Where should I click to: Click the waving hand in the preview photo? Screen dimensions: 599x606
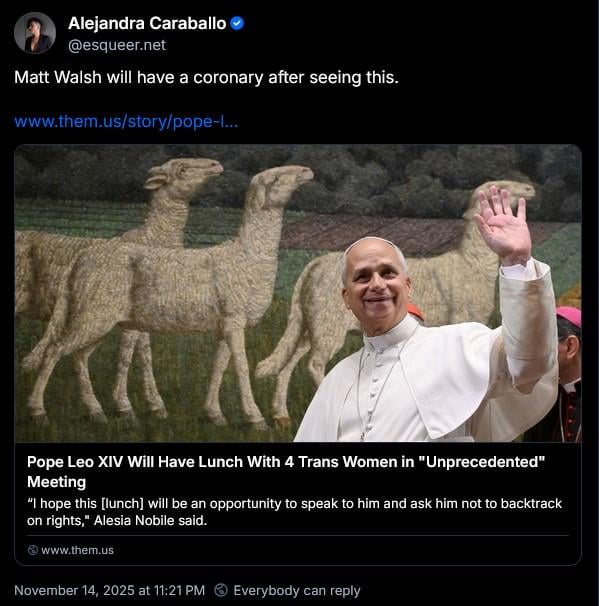504,225
